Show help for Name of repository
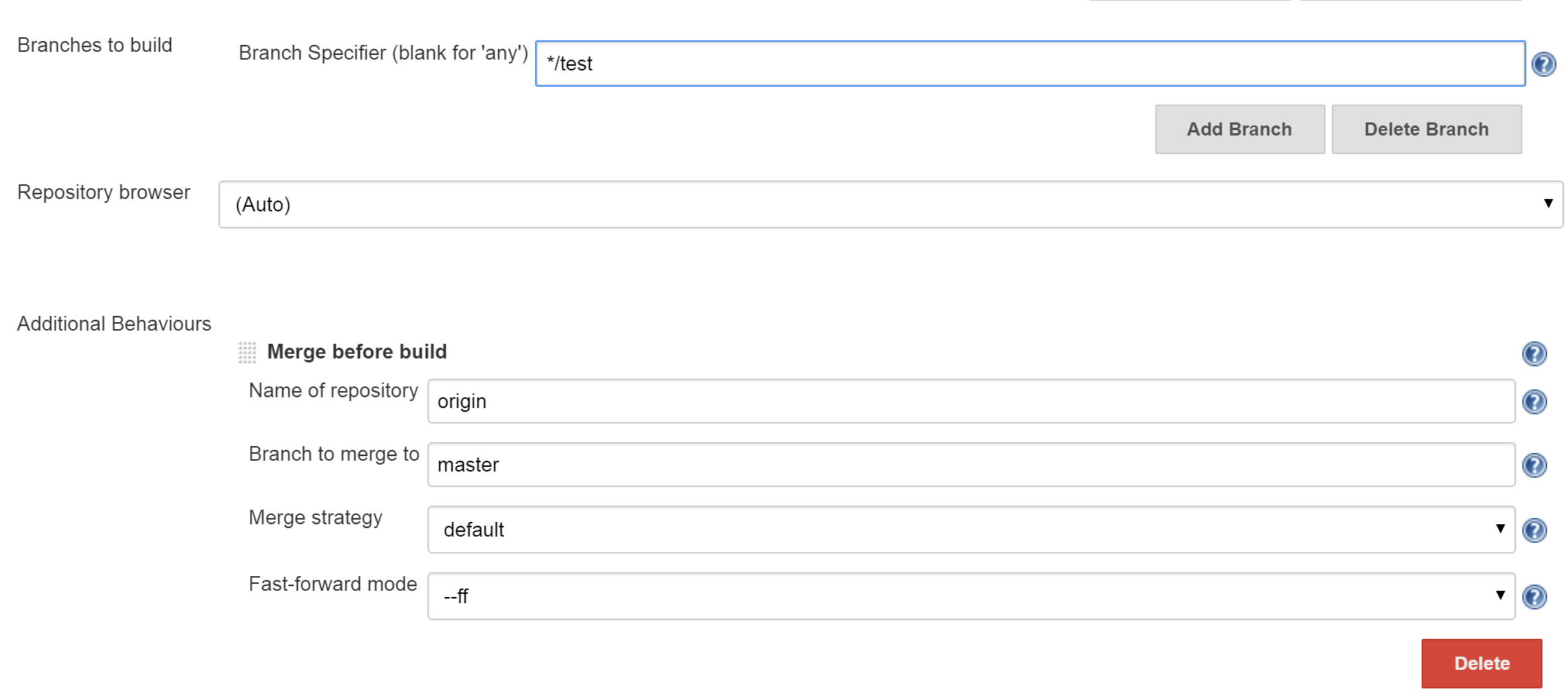This screenshot has width=1568, height=700. pos(1534,402)
